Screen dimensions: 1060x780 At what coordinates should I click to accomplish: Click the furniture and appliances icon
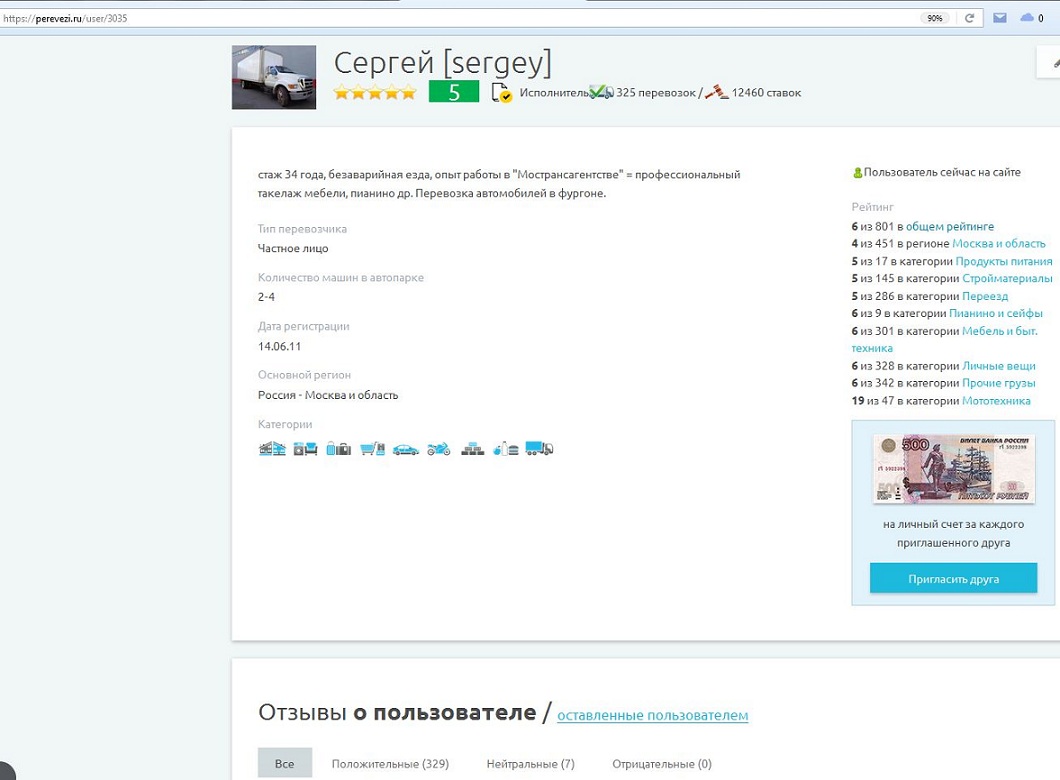tap(305, 449)
